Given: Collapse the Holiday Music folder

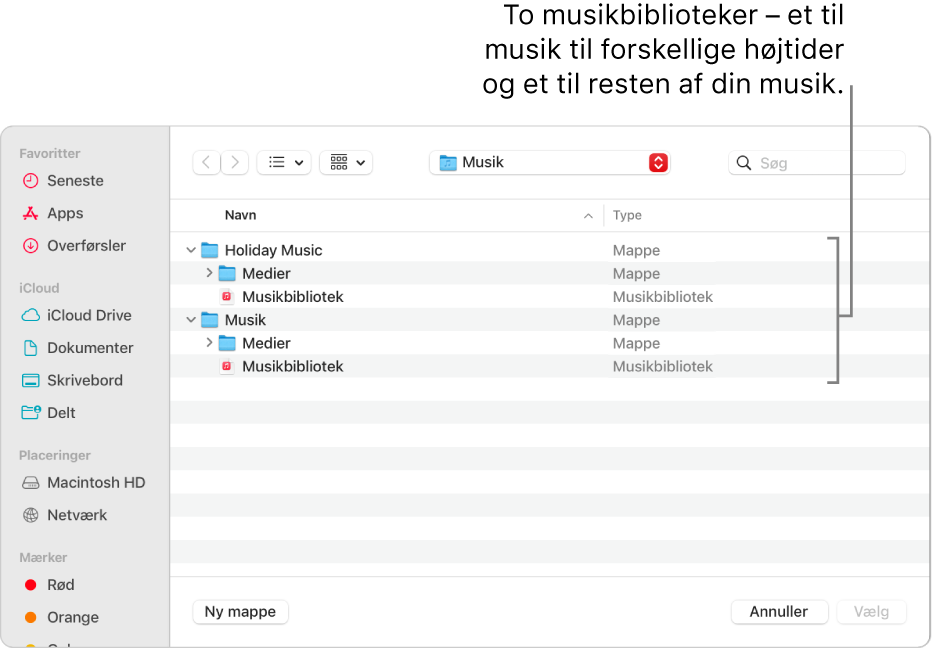Looking at the screenshot, I should (190, 250).
